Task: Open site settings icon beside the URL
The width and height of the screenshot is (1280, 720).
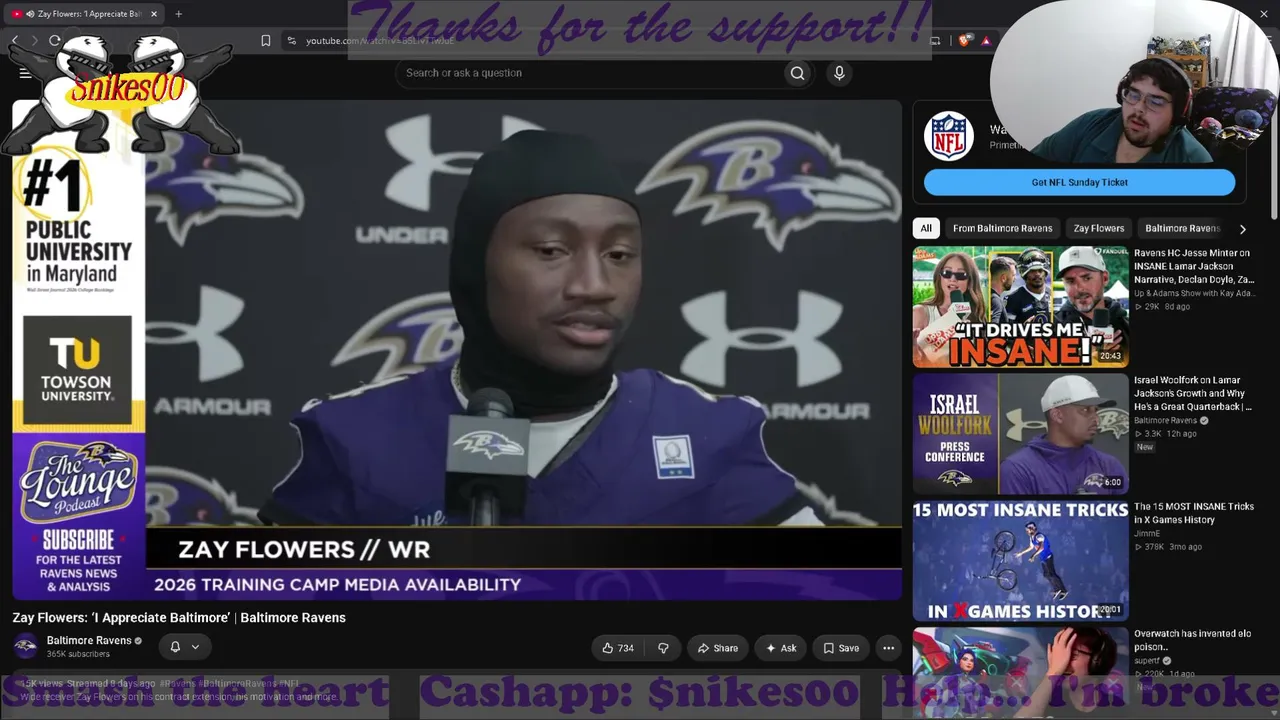Action: [x=291, y=41]
